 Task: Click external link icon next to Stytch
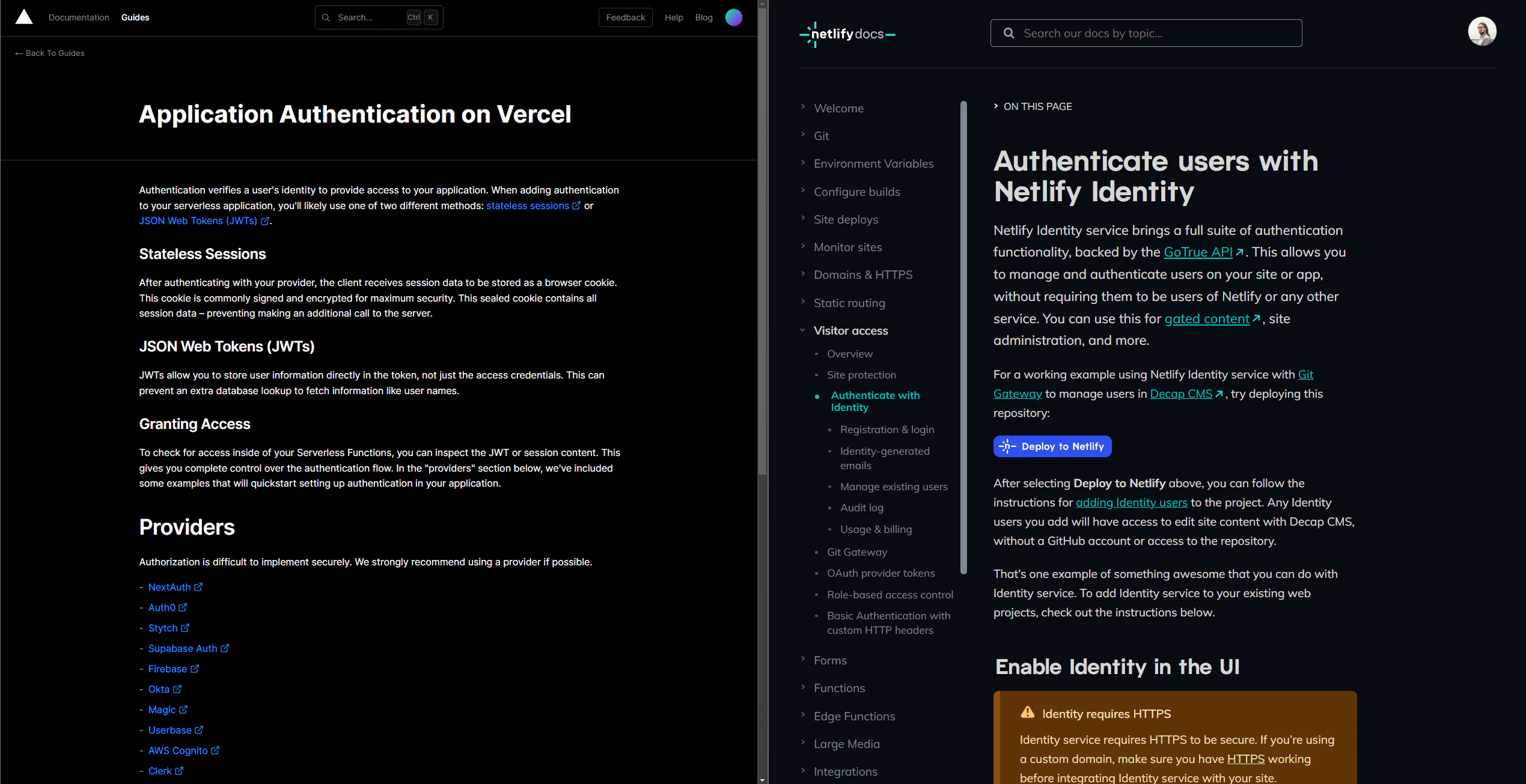click(185, 628)
